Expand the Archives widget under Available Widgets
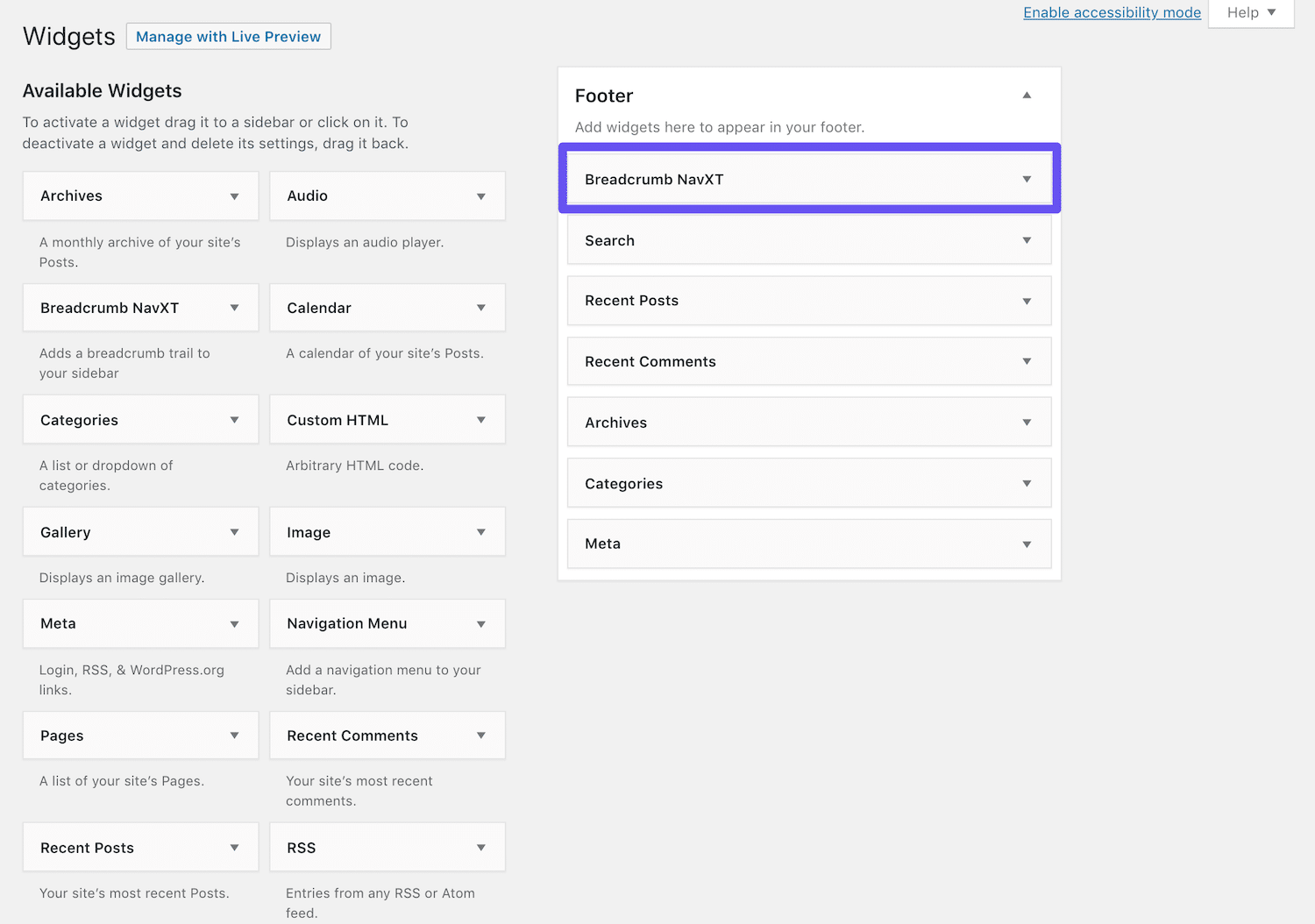Image resolution: width=1315 pixels, height=924 pixels. 235,195
